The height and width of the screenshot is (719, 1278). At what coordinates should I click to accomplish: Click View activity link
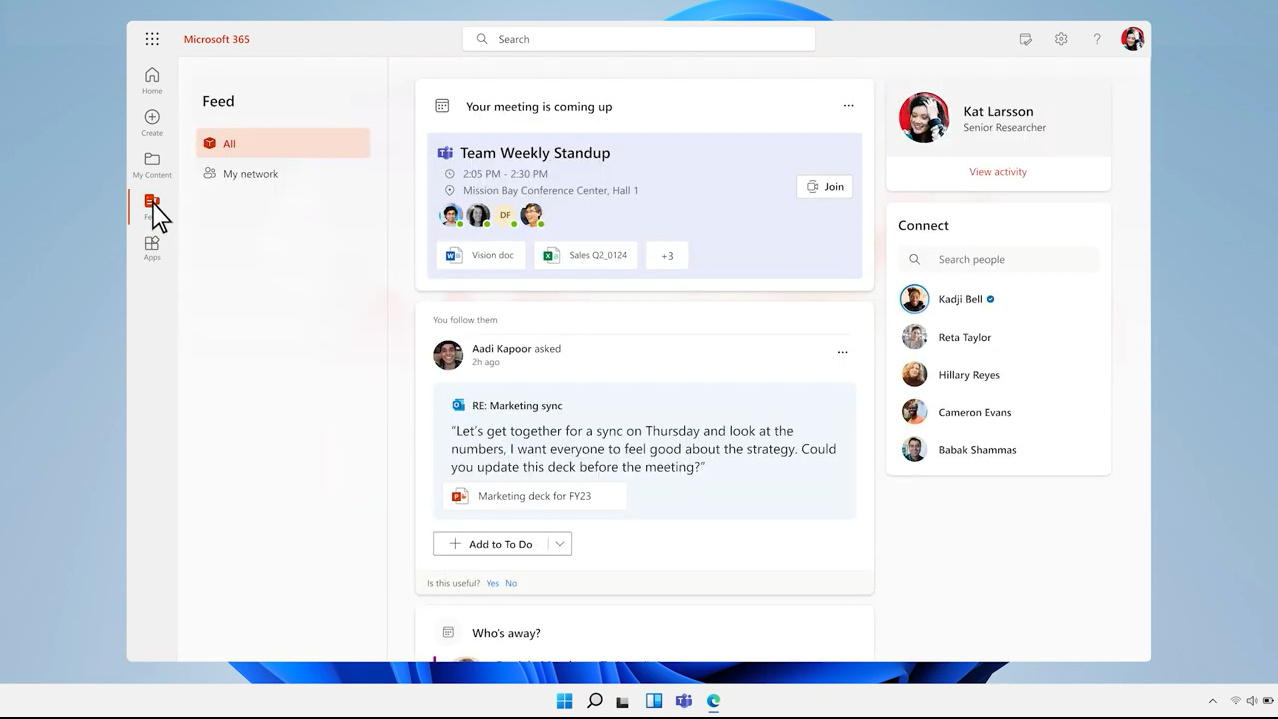[998, 172]
